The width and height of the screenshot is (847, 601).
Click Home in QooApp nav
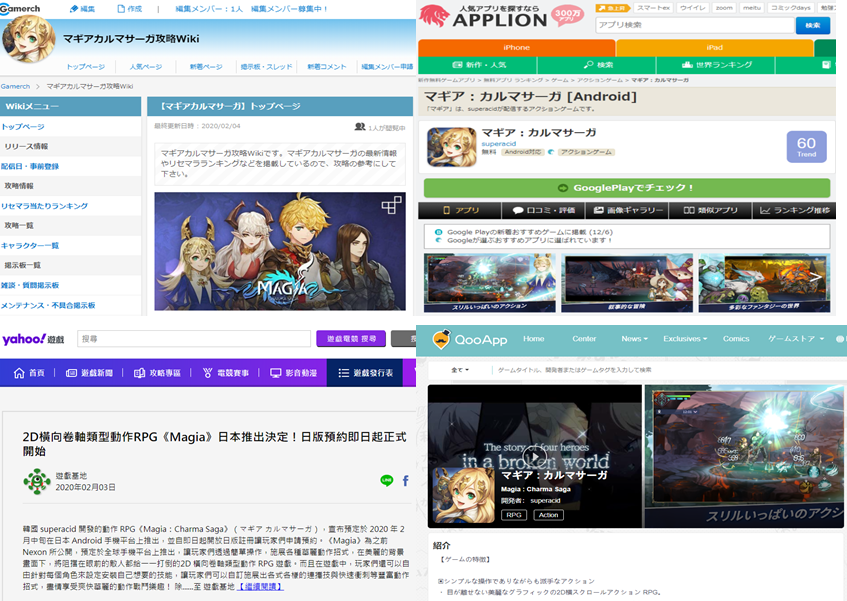[533, 339]
